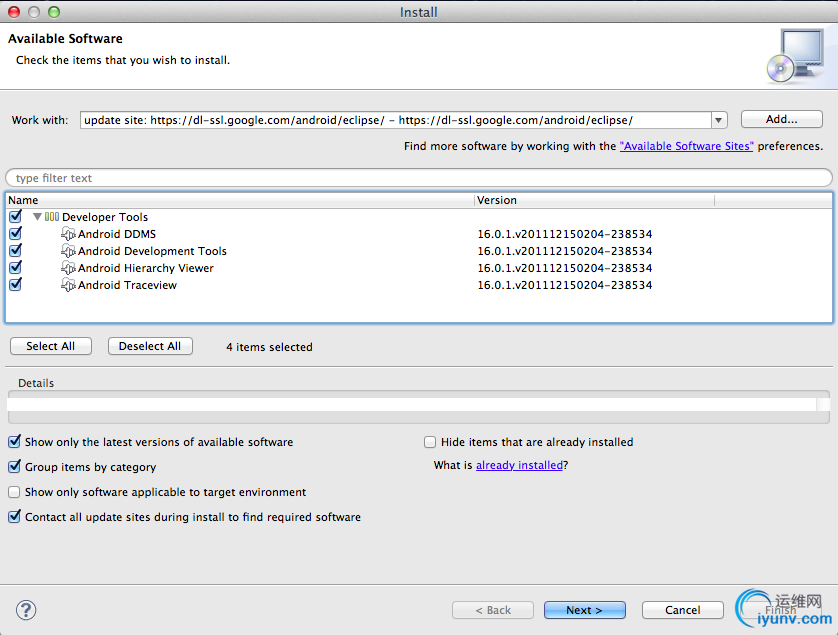The width and height of the screenshot is (838, 635).
Task: Open the Available Software Sites link
Action: click(x=686, y=146)
